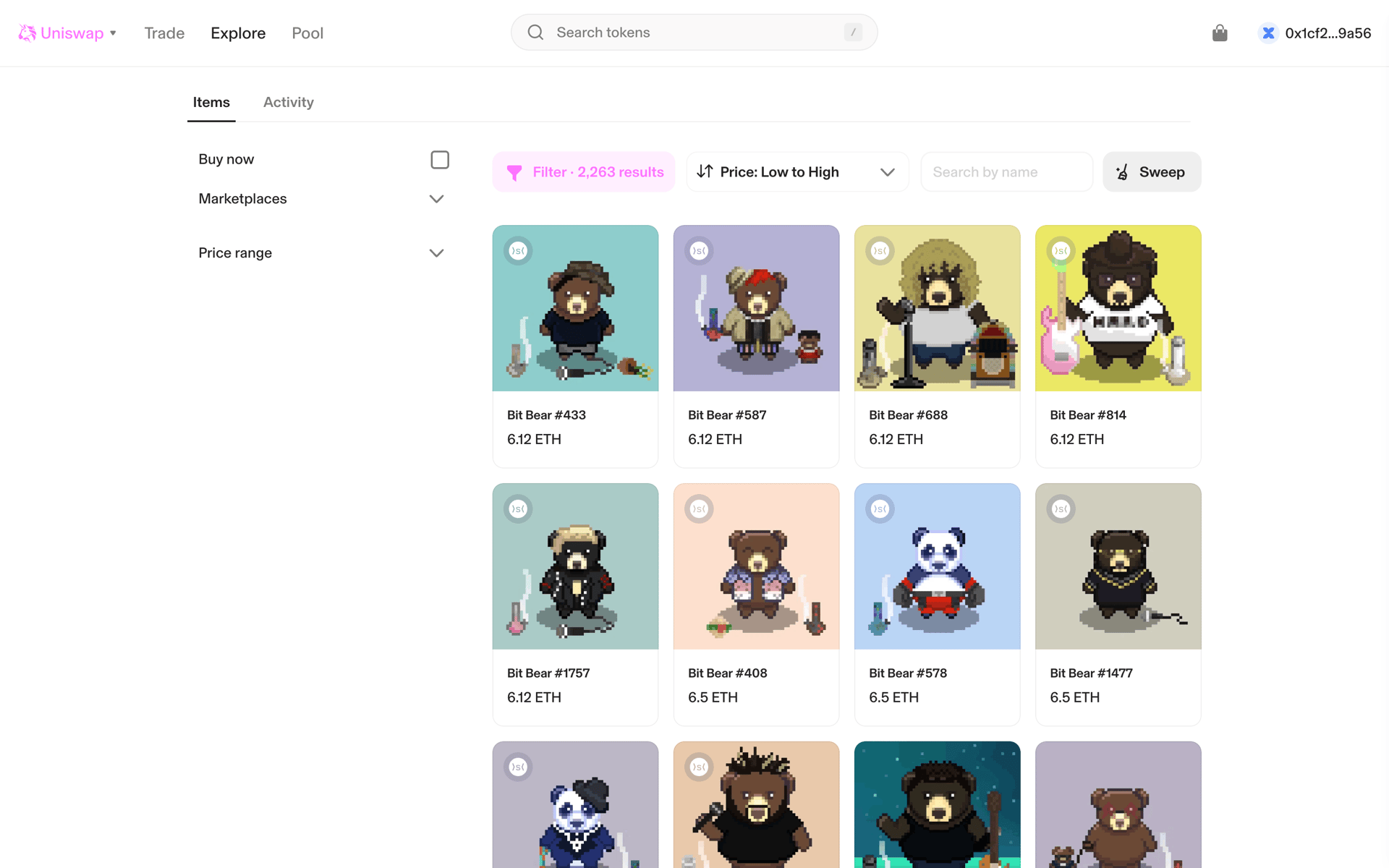Open the Uniswap app switcher arrow

(x=113, y=33)
